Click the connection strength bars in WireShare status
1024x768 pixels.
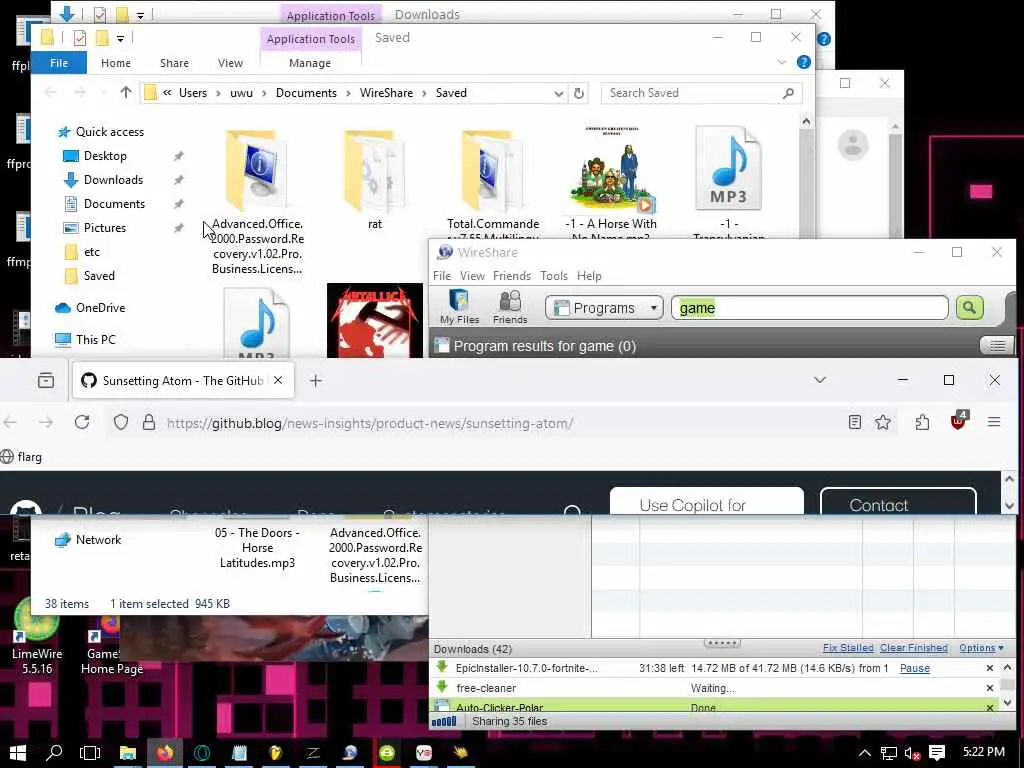click(x=444, y=721)
